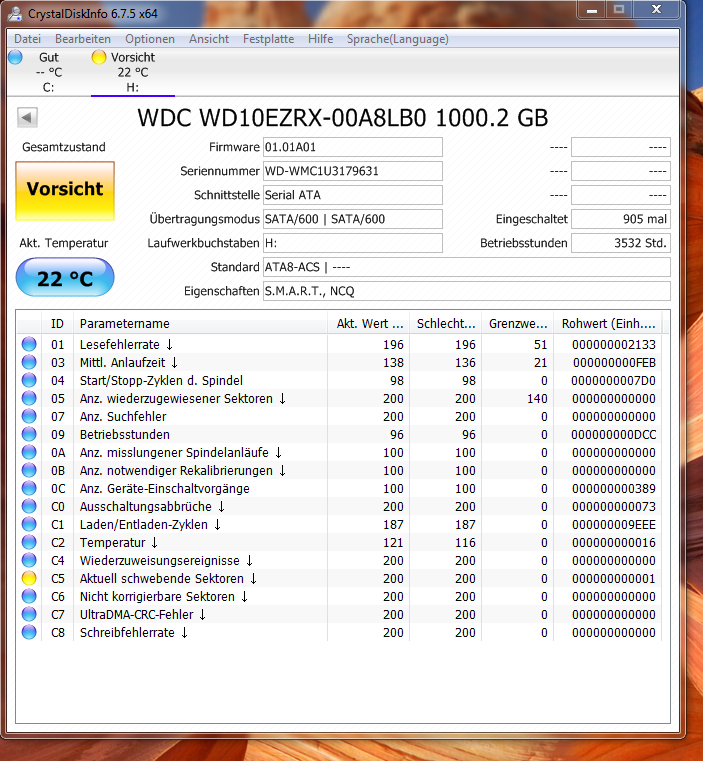This screenshot has width=703, height=761.
Task: Click status icon of wiederzugewiesener Sektoren row
Action: pos(29,398)
